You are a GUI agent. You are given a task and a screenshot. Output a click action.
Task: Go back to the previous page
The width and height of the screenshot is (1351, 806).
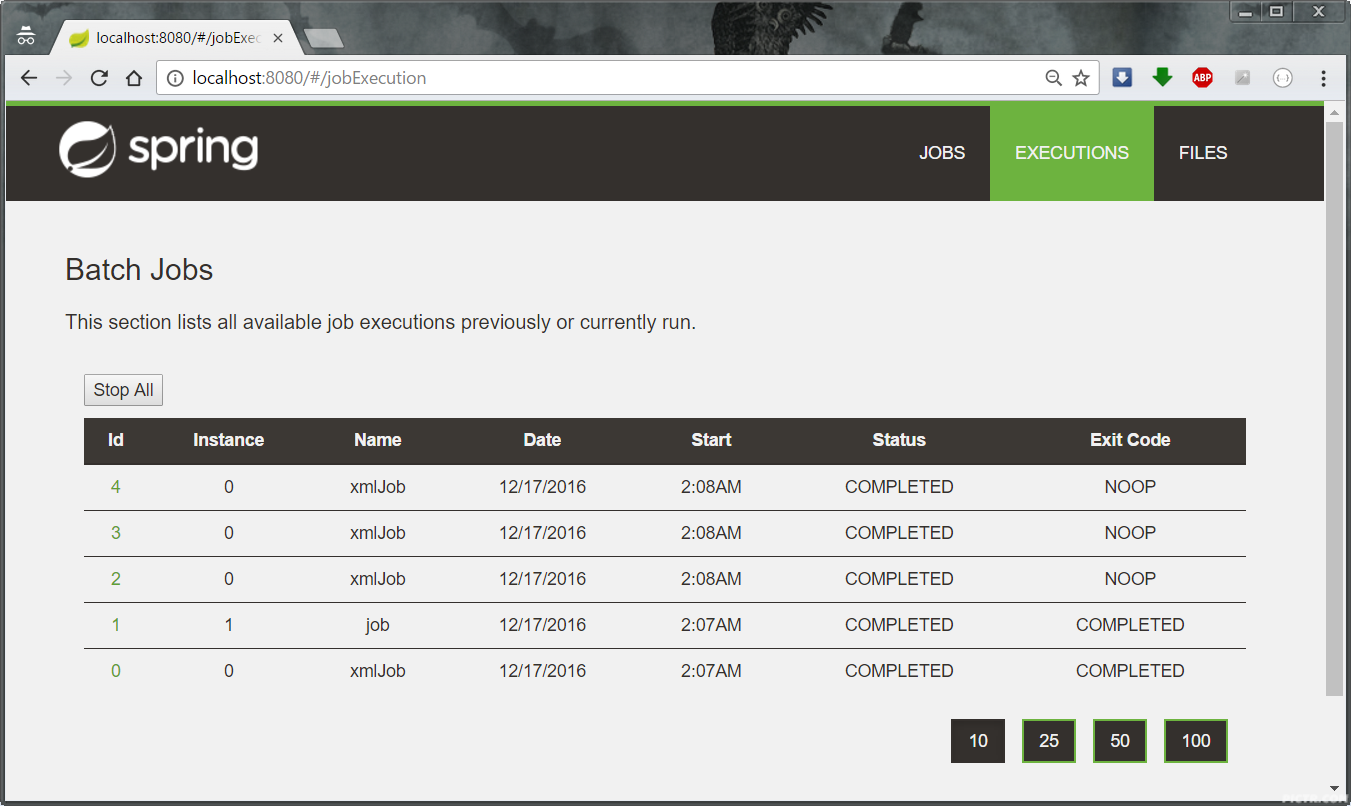[x=29, y=78]
